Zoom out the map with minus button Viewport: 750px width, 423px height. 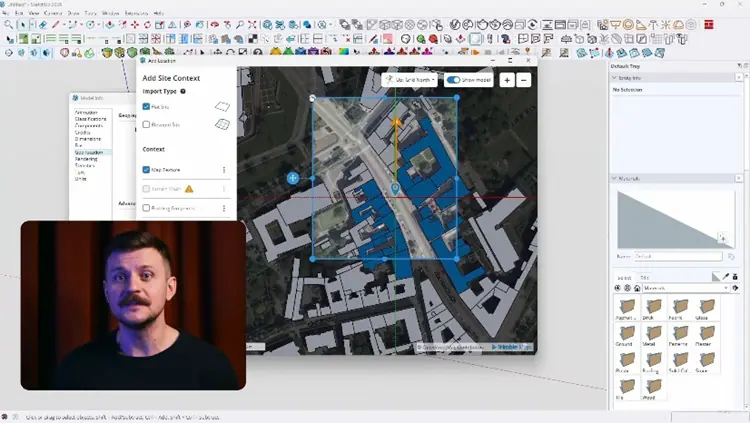(524, 80)
